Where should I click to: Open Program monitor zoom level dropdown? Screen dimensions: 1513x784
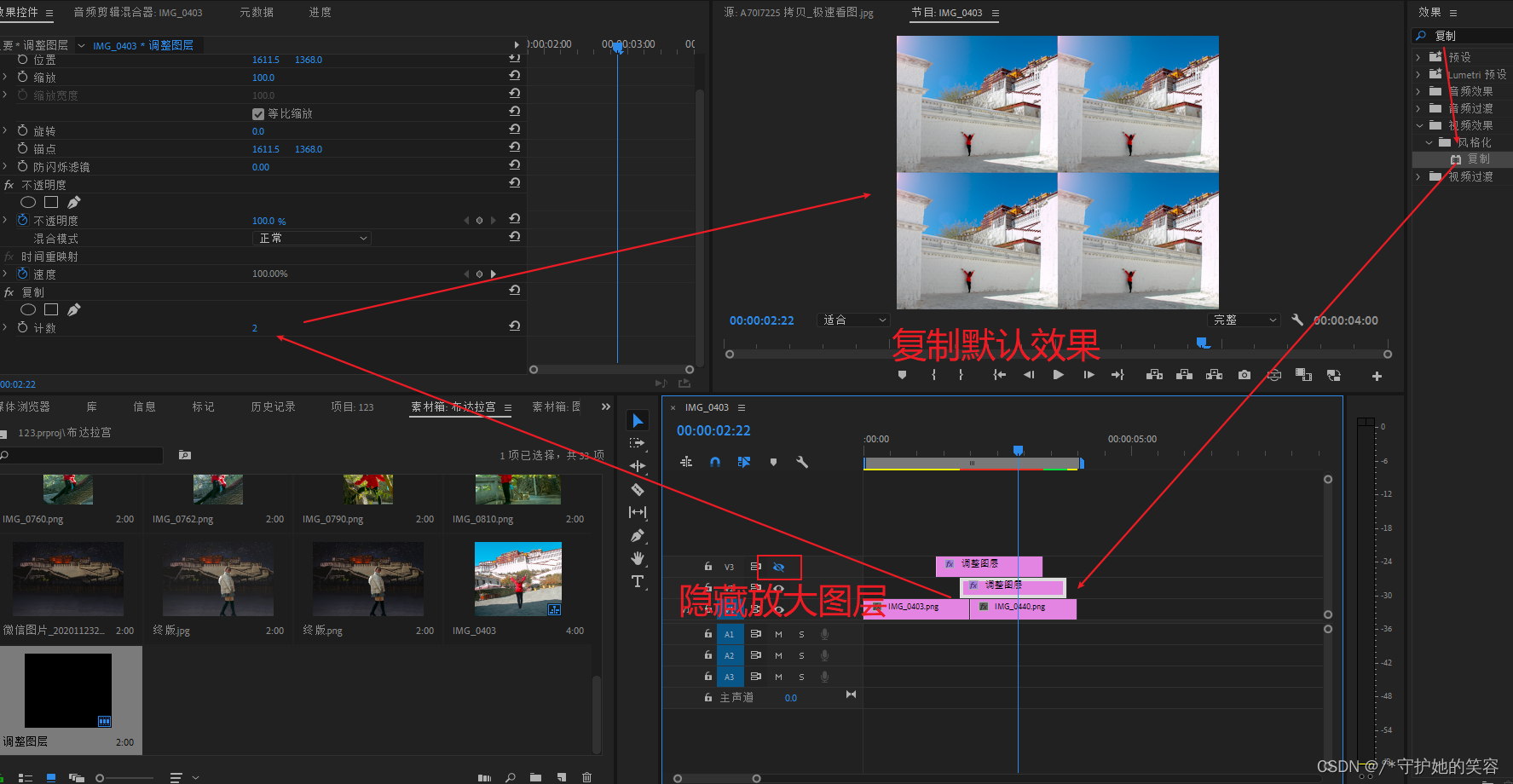tap(853, 320)
